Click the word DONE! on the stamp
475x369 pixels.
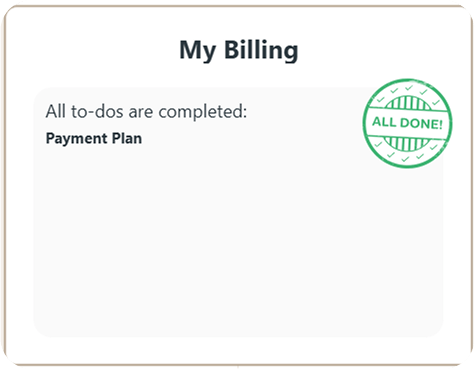click(x=422, y=124)
